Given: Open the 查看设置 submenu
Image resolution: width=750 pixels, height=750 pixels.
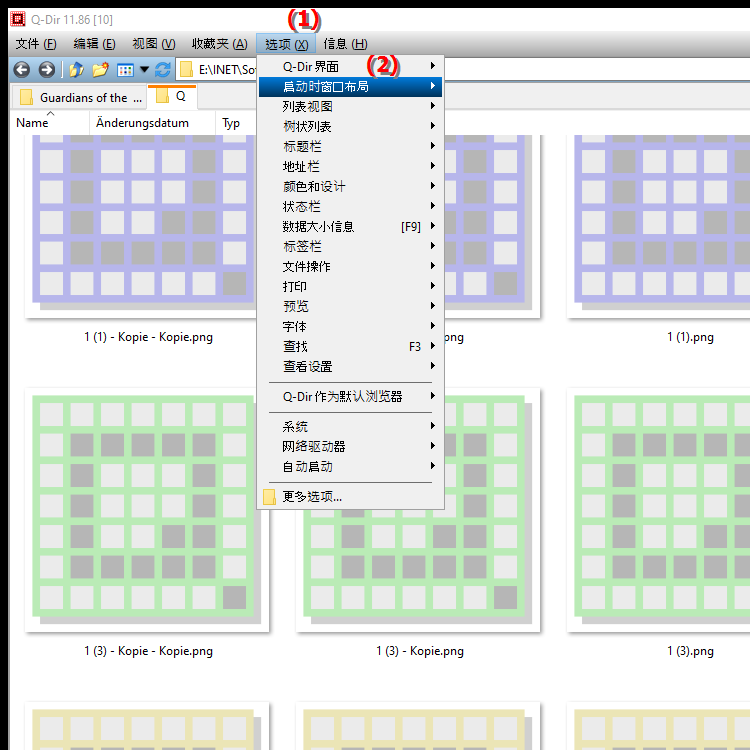Looking at the screenshot, I should pos(350,366).
